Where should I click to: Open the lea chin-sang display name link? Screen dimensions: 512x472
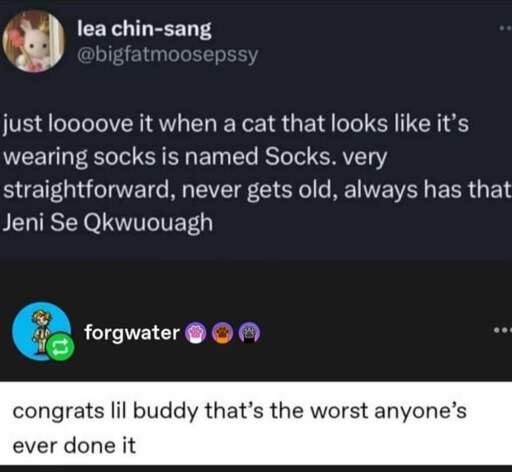[x=144, y=29]
